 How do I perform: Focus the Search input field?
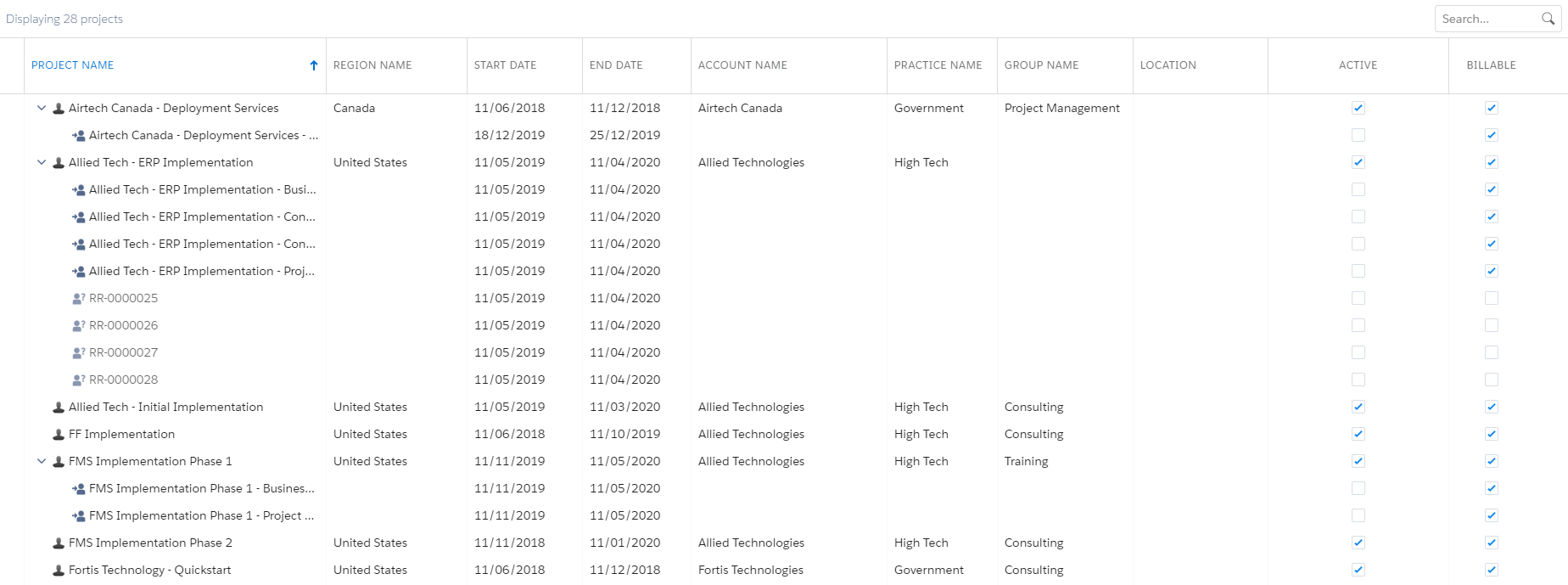1488,19
